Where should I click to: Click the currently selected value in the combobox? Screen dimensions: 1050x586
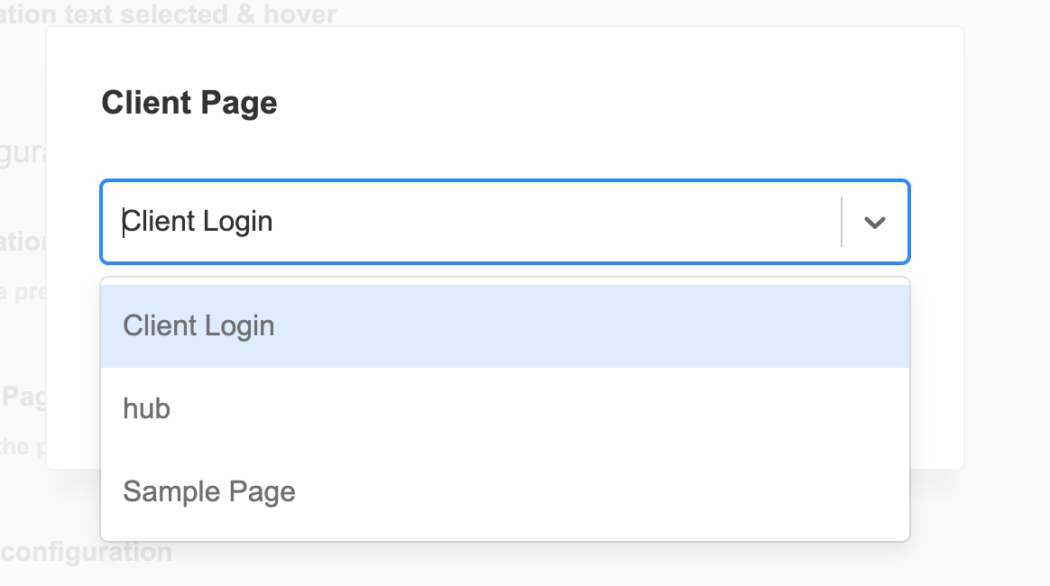coord(196,221)
